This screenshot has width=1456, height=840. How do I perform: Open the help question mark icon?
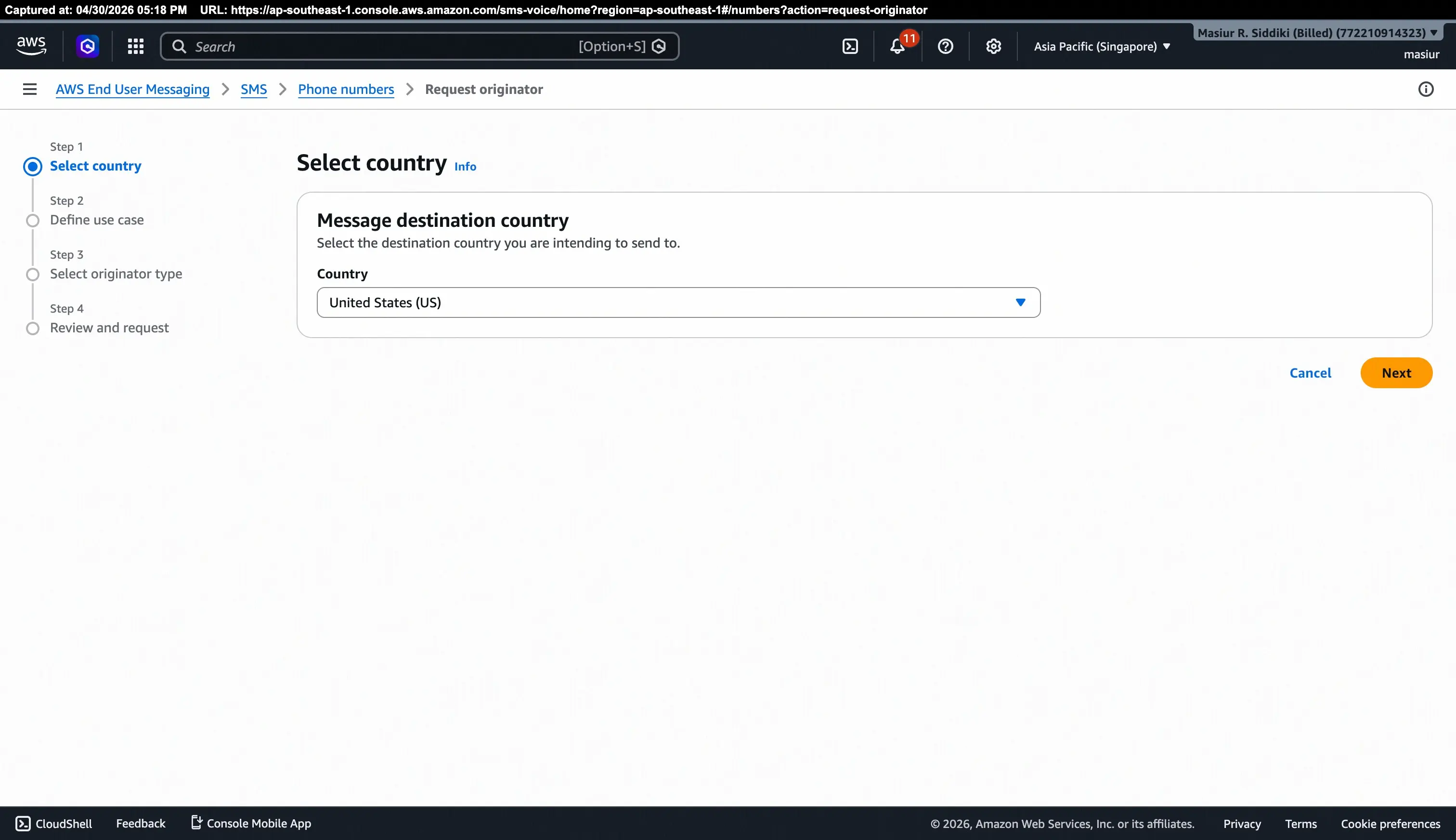[x=945, y=46]
